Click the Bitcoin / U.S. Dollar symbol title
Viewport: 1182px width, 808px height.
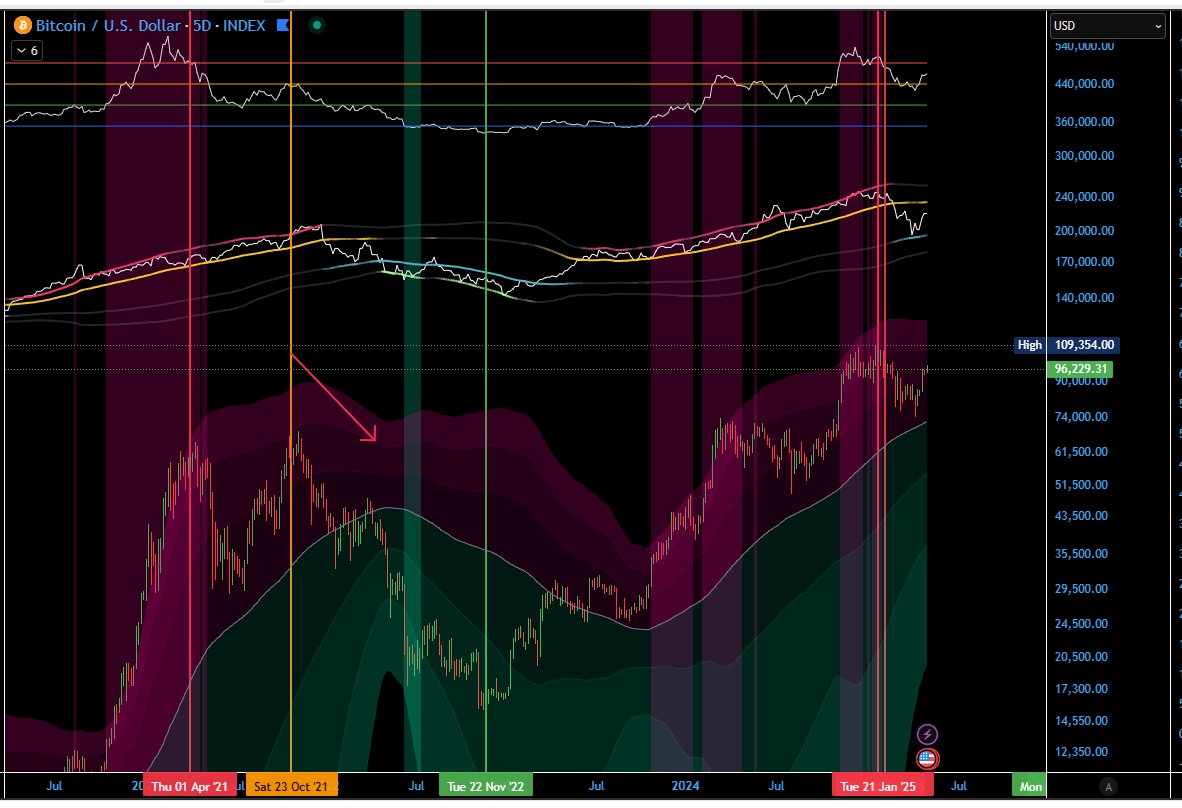tap(109, 26)
